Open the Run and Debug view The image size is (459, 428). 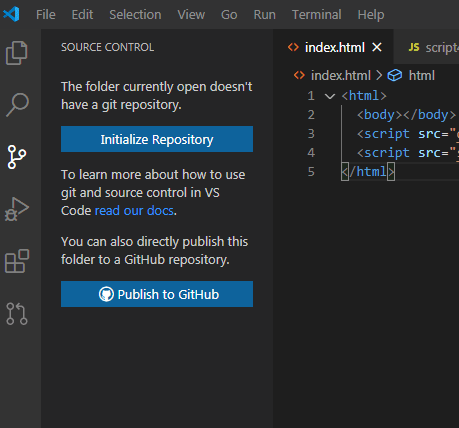pos(17,209)
